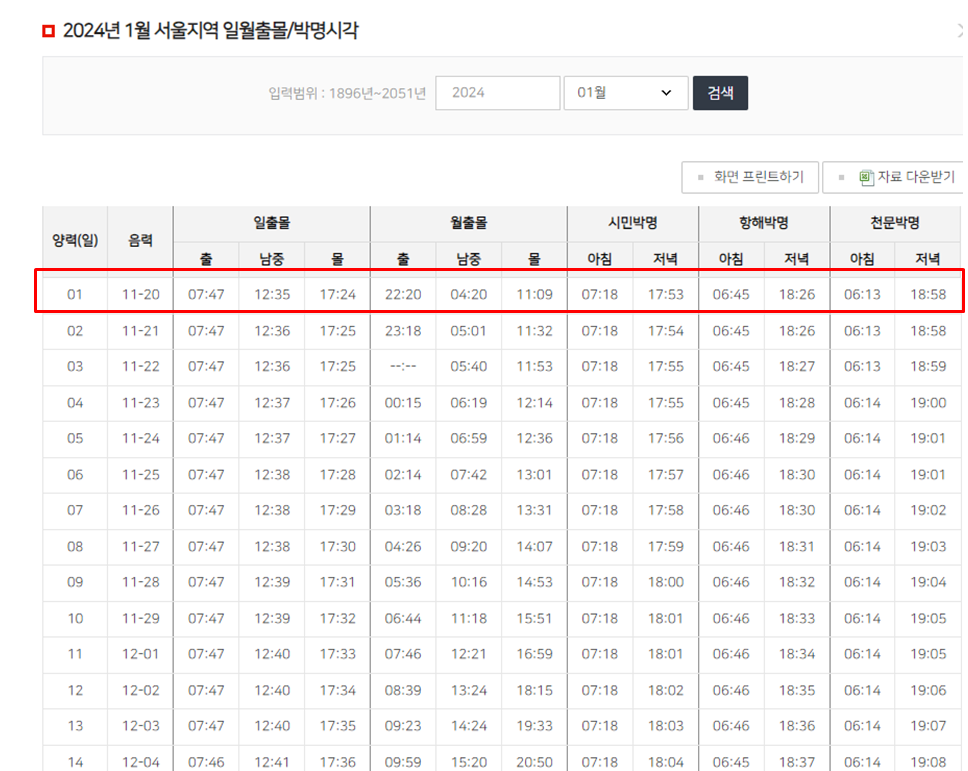Select sunrise cell 07:46 in row 14
This screenshot has height=771, width=968.
206,762
